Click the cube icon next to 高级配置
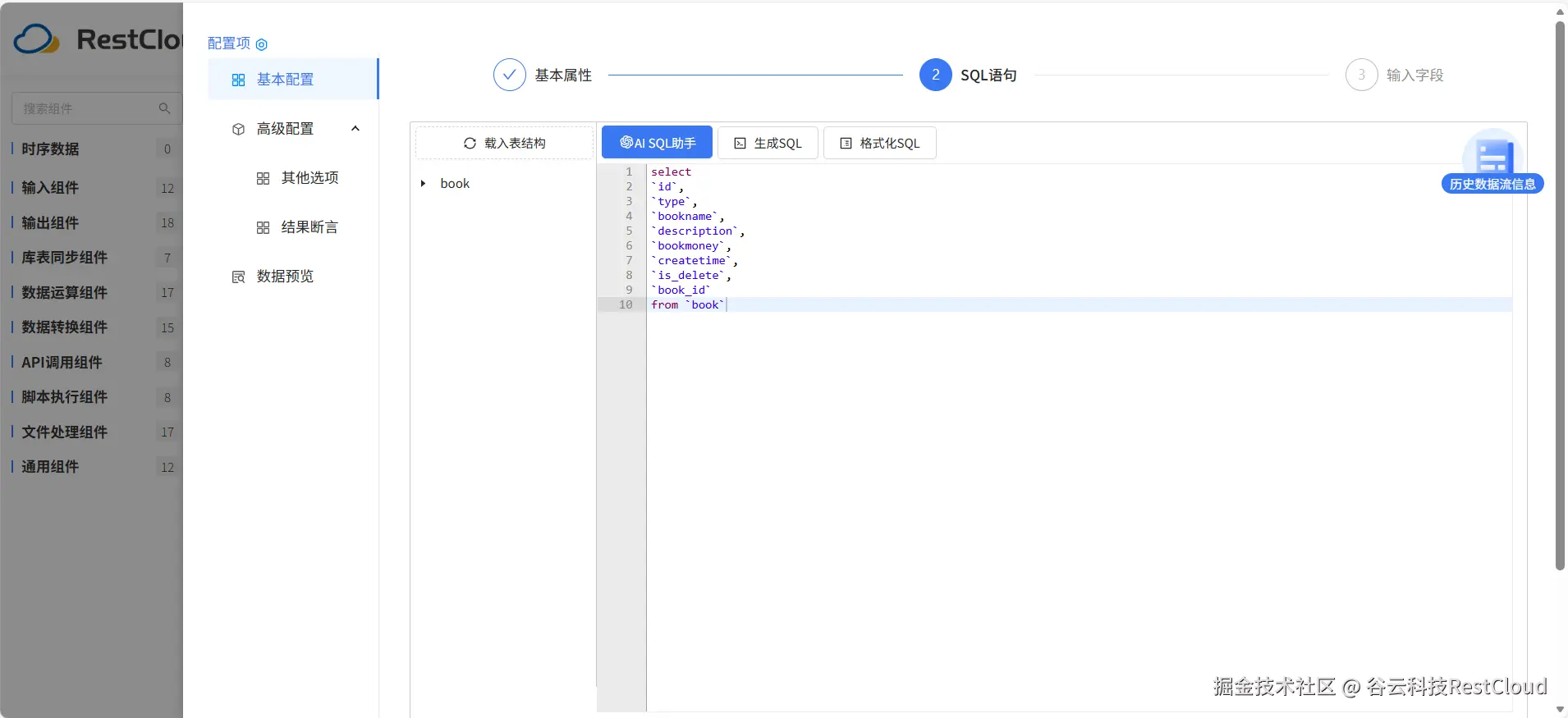The height and width of the screenshot is (718, 1568). click(x=238, y=129)
